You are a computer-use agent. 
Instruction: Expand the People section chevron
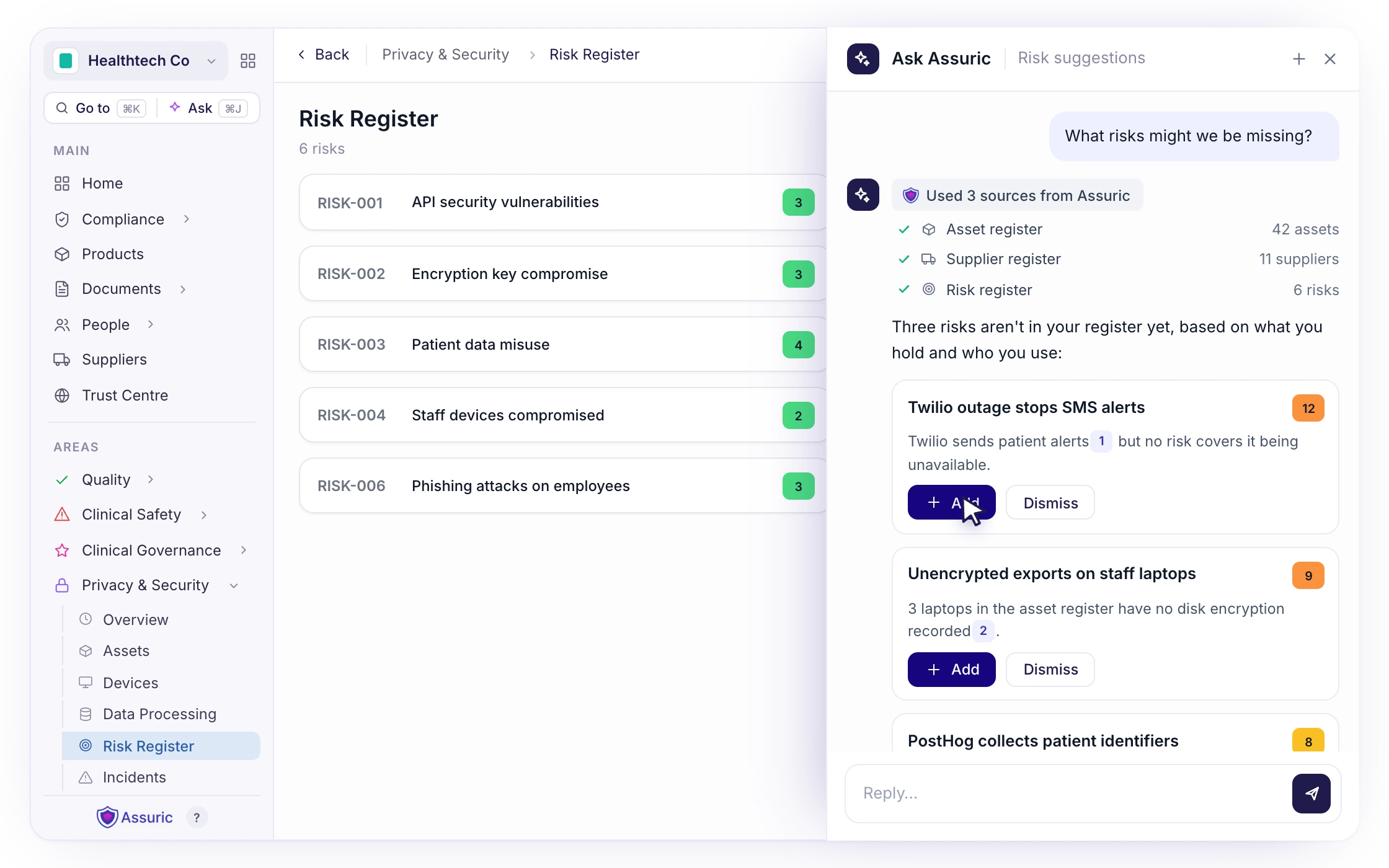pos(151,324)
